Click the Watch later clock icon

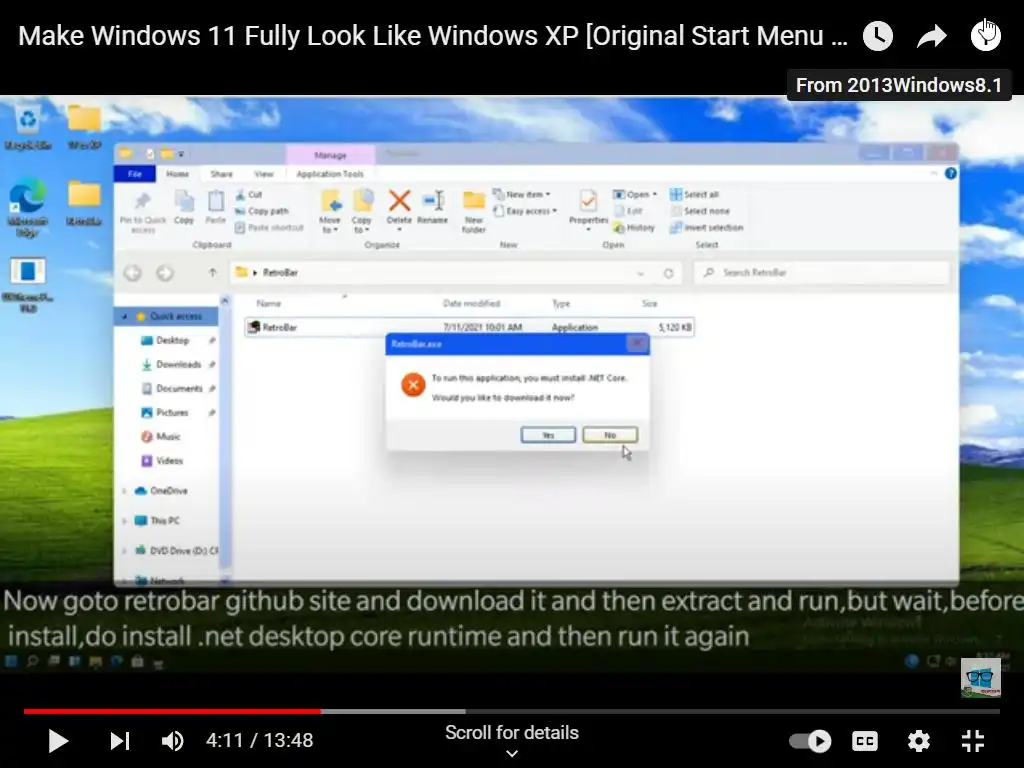pyautogui.click(x=878, y=36)
